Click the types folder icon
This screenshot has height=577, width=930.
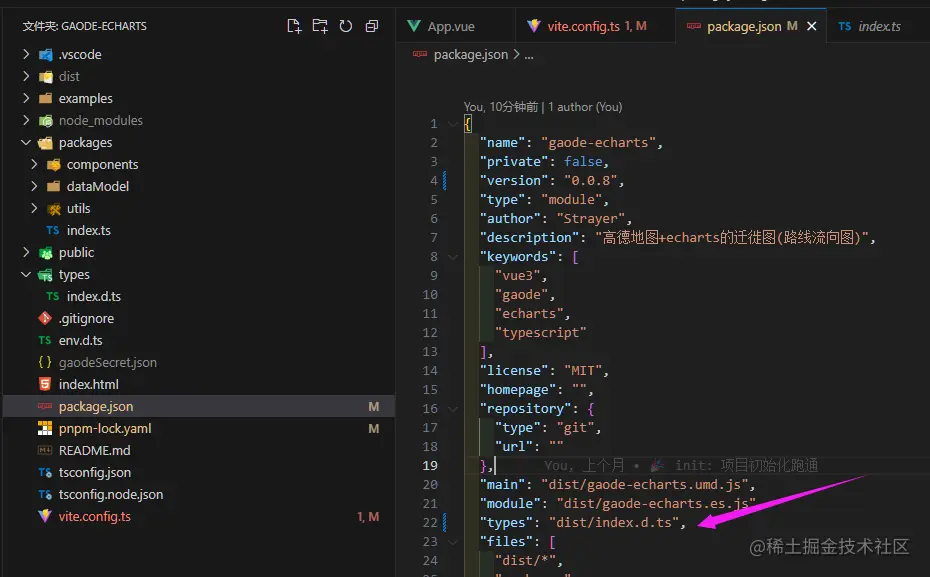[x=45, y=275]
